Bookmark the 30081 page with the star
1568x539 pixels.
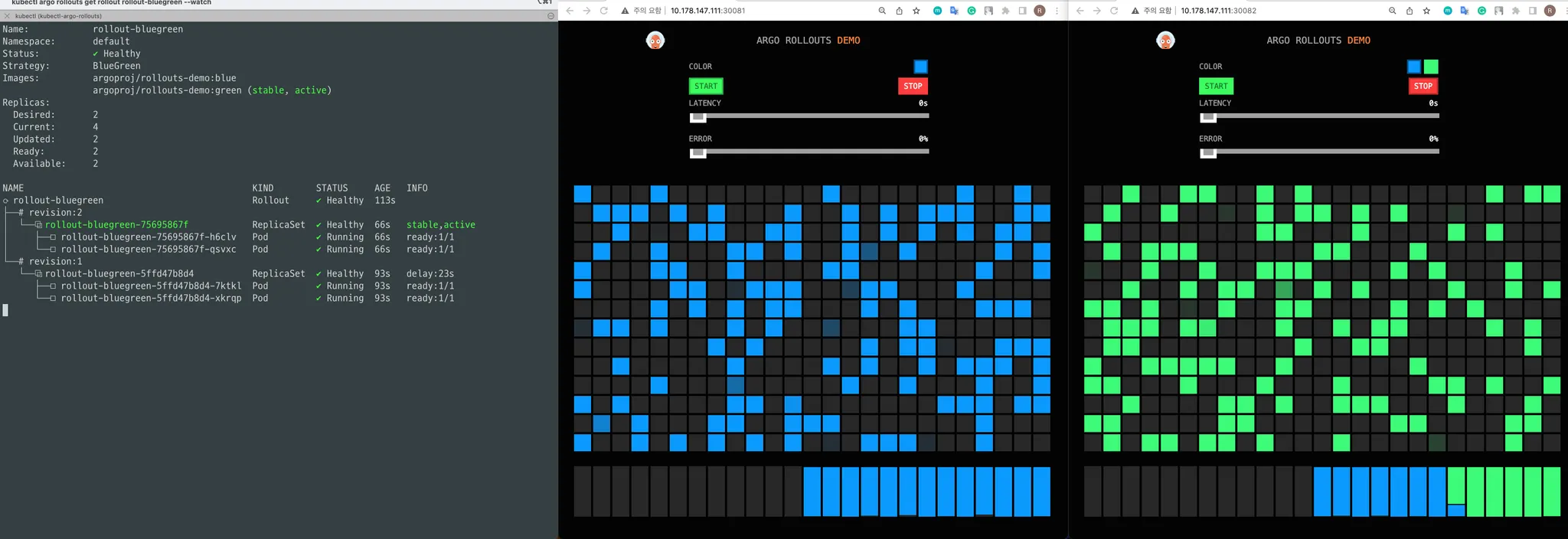tap(916, 11)
